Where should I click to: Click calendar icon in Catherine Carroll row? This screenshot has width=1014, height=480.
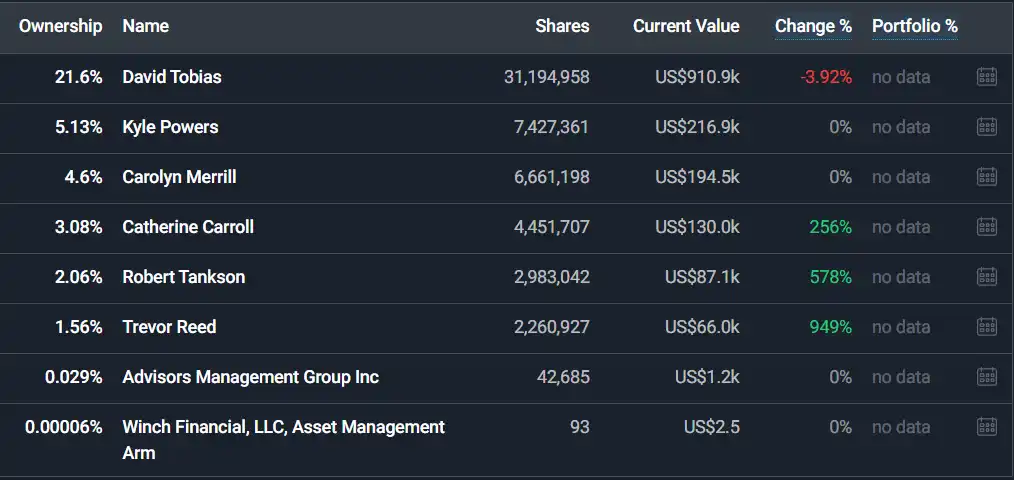coord(986,227)
